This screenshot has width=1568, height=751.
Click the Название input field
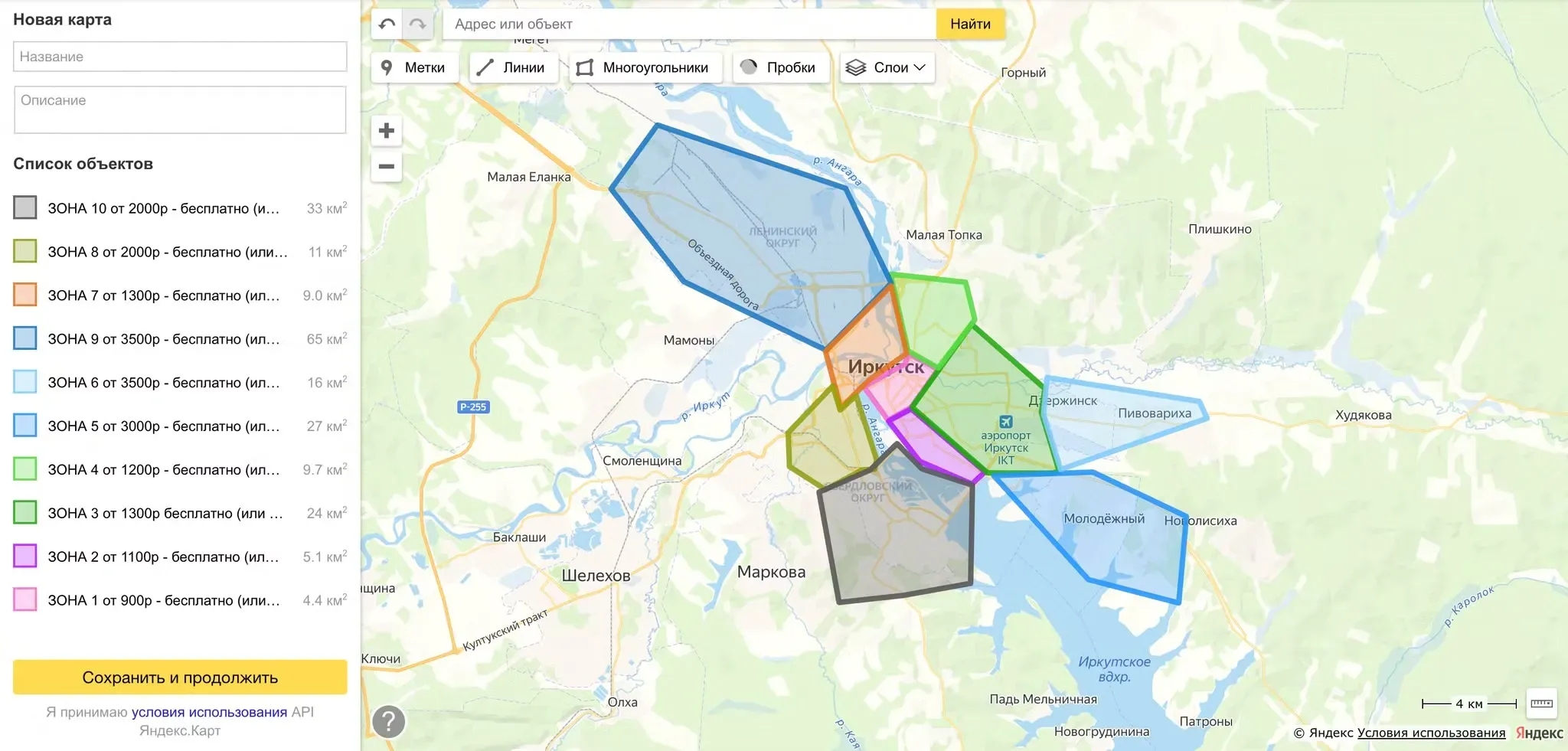click(180, 57)
